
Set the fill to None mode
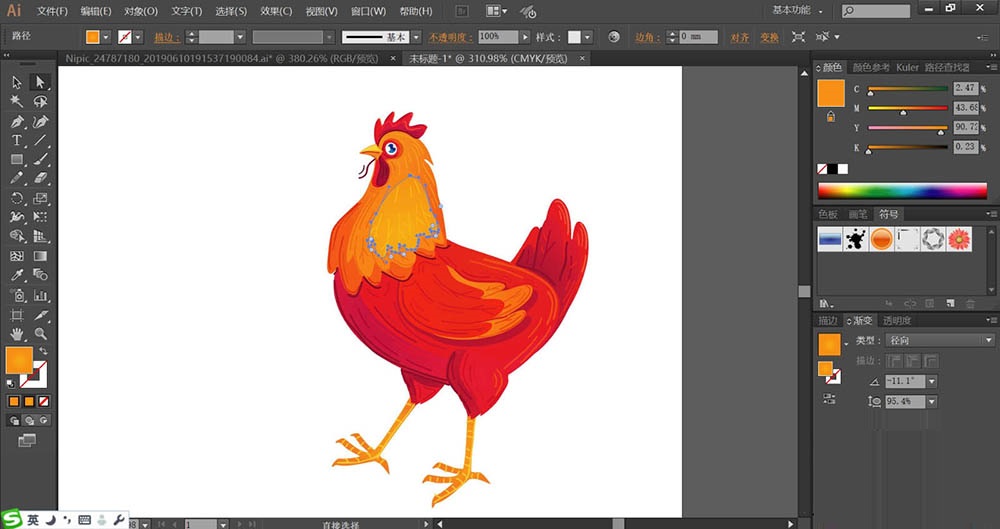[x=45, y=401]
